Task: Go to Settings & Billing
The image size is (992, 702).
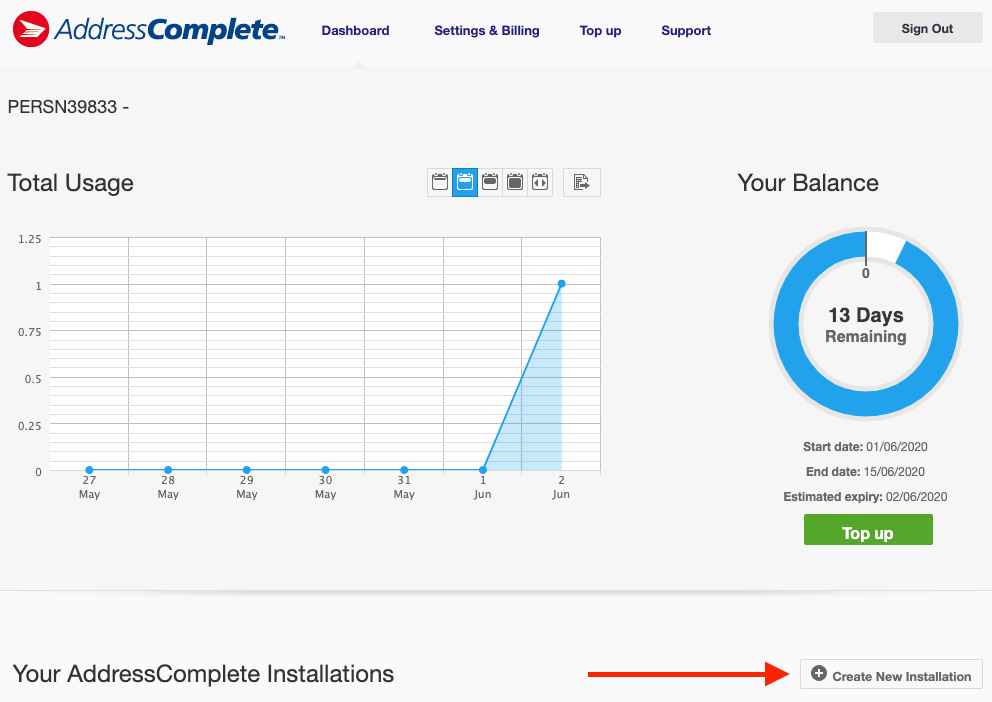Action: 486,31
